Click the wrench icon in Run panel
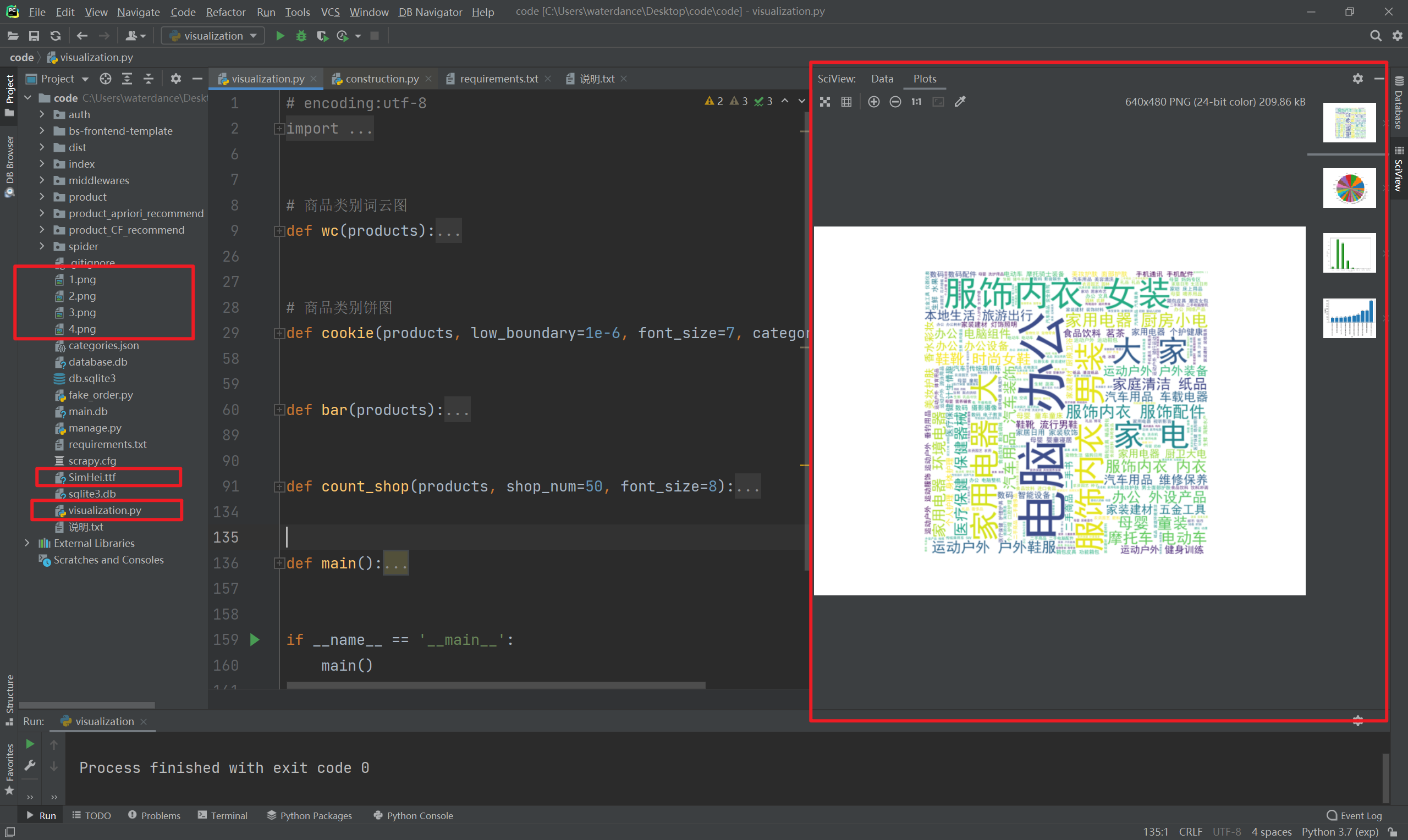 30,765
